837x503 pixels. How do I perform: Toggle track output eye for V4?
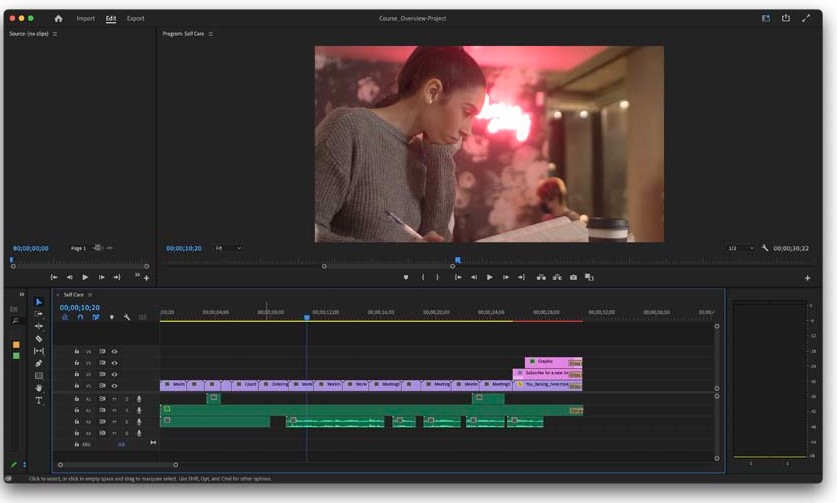[114, 352]
